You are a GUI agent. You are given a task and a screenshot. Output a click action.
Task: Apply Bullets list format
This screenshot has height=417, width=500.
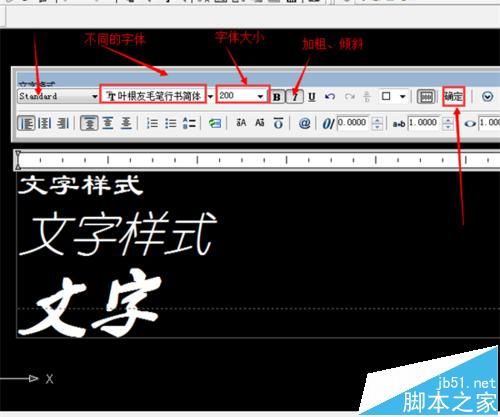[171, 123]
